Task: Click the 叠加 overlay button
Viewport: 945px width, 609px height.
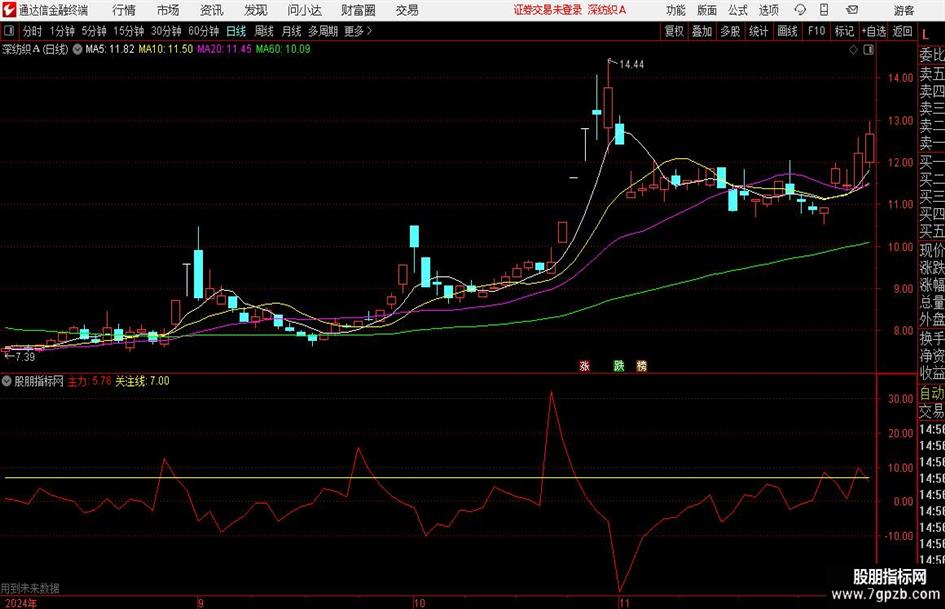Action: (x=702, y=31)
